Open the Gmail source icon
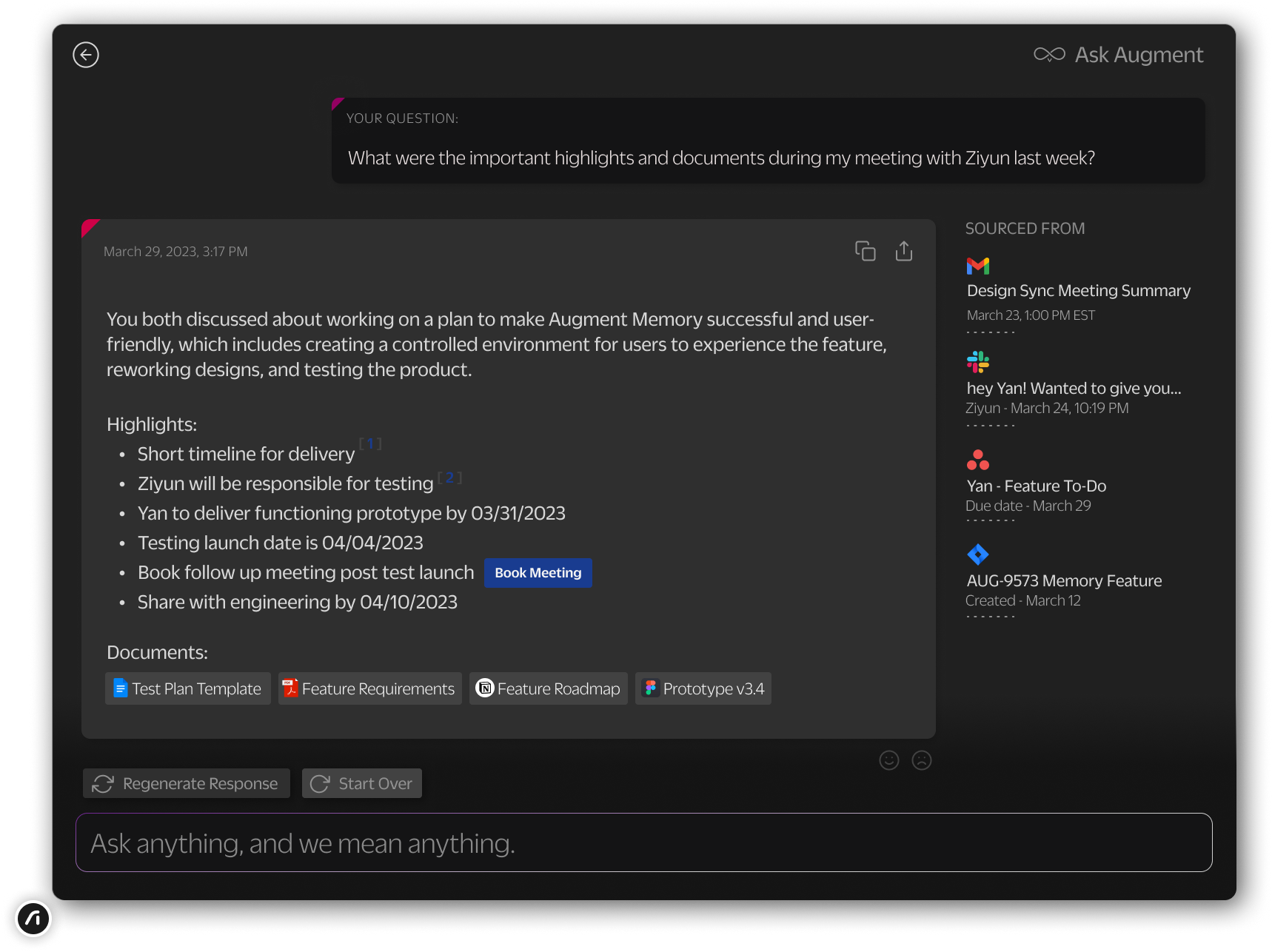This screenshot has width=1272, height=952. (x=978, y=266)
